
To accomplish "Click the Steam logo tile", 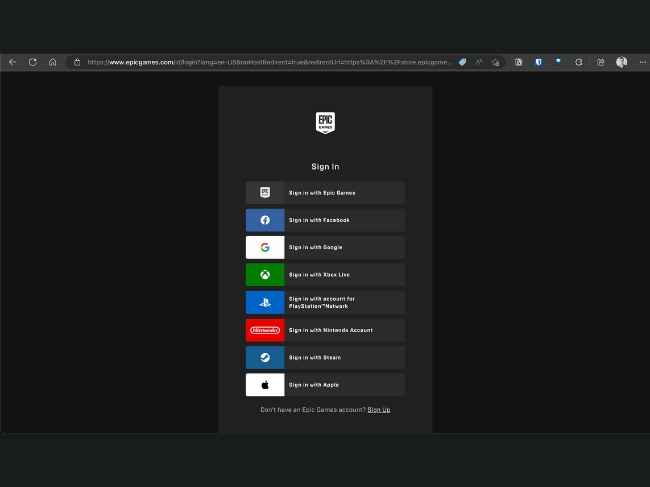I will tap(265, 358).
